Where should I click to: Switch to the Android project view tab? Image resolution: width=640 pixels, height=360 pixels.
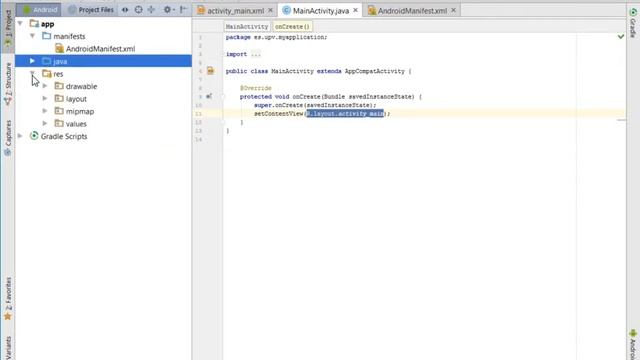[x=40, y=9]
